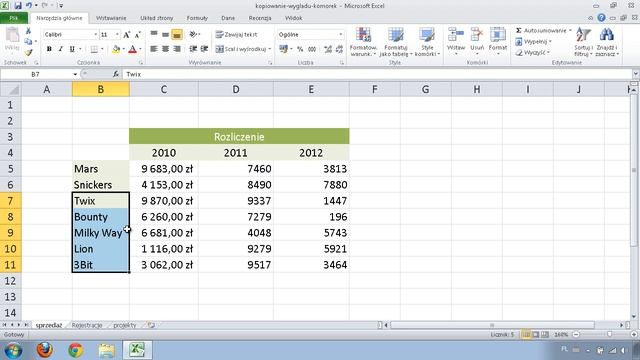
Task: Toggle italic formatting
Action: tap(60, 49)
